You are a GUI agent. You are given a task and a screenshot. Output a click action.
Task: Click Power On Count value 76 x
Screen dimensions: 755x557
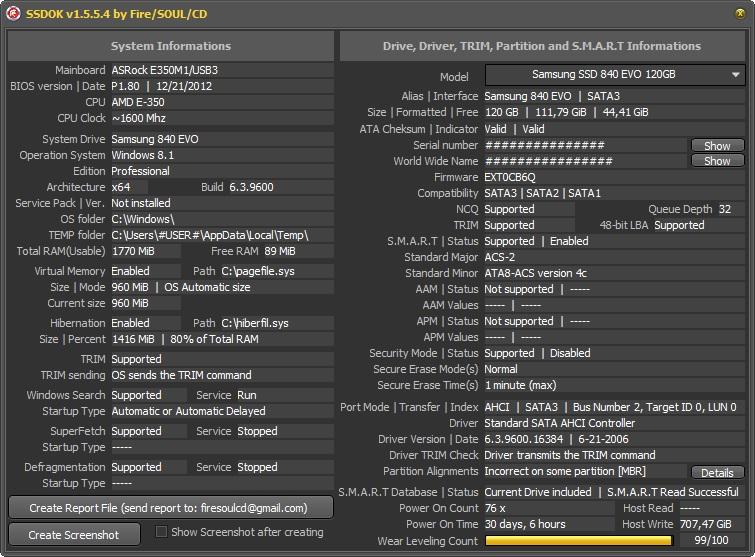click(495, 508)
